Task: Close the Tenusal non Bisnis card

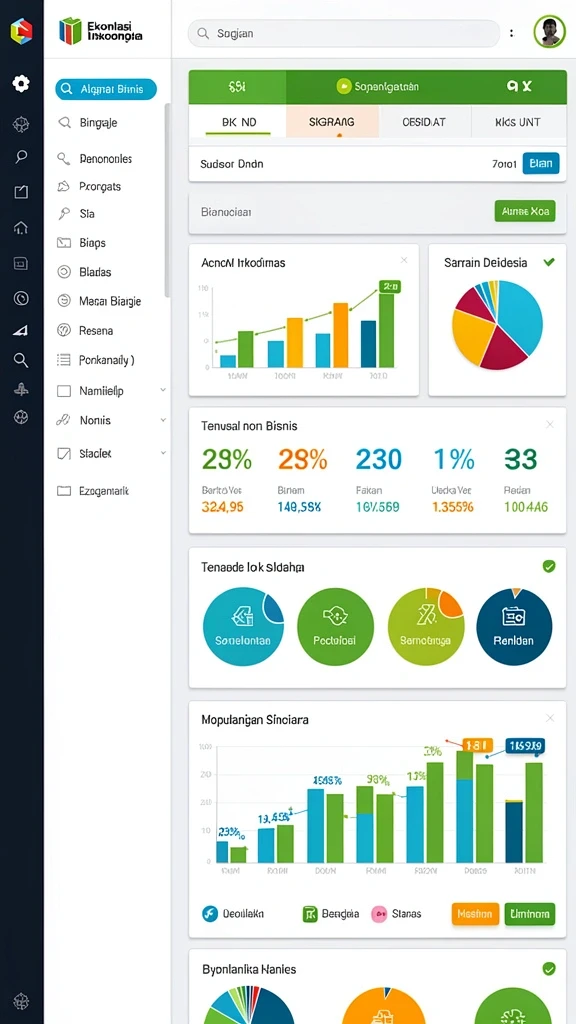Action: 550,424
